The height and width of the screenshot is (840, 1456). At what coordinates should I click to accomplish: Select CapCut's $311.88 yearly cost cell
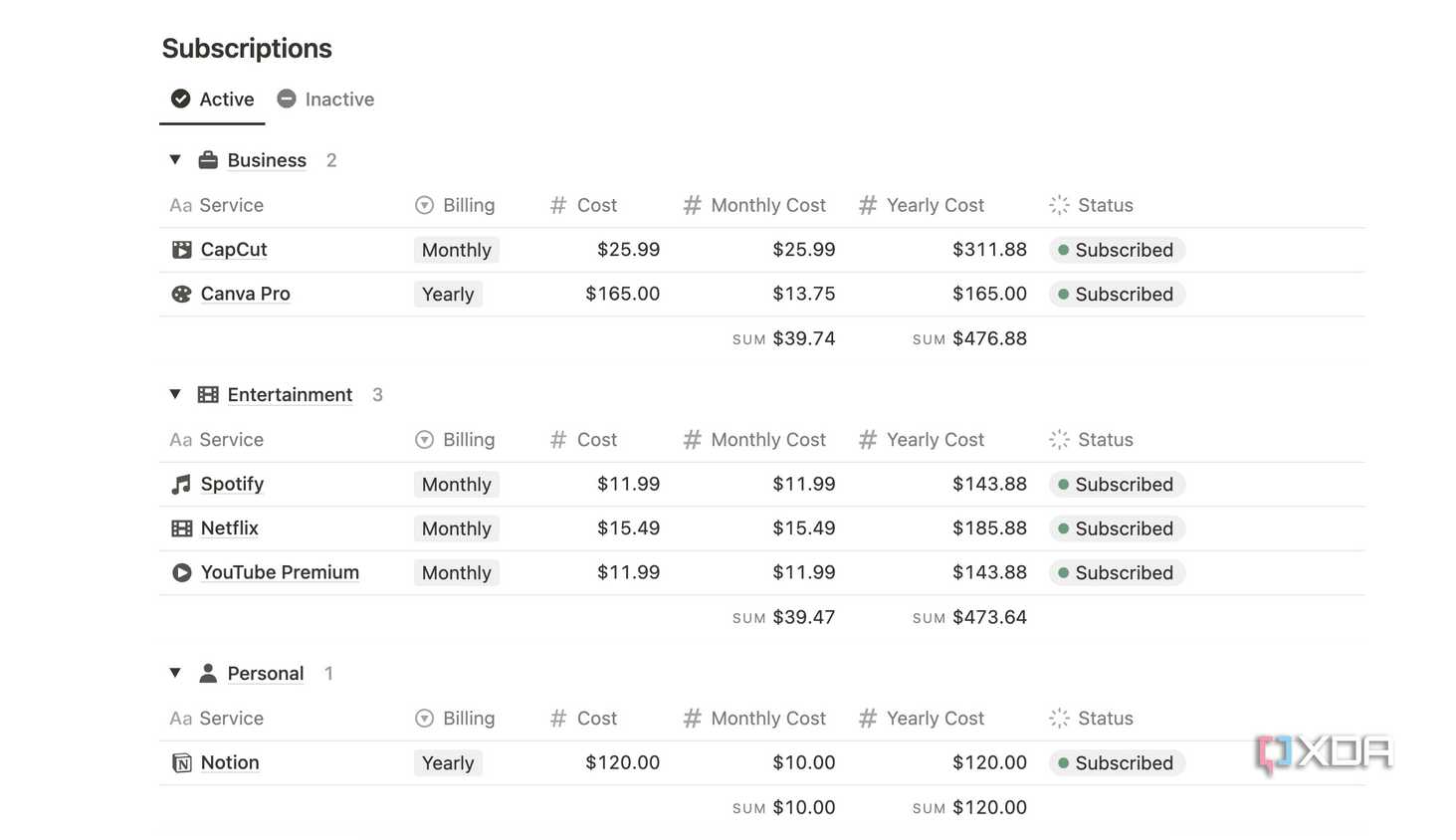989,250
